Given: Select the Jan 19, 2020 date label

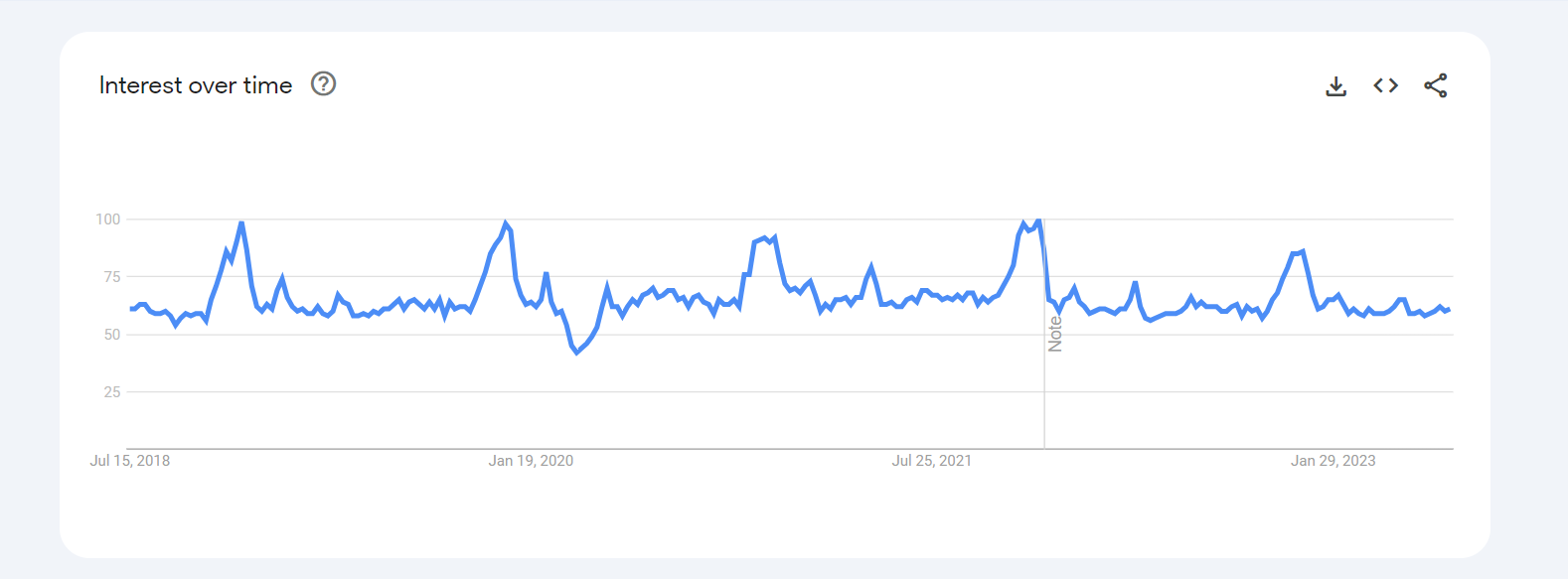Looking at the screenshot, I should [531, 461].
